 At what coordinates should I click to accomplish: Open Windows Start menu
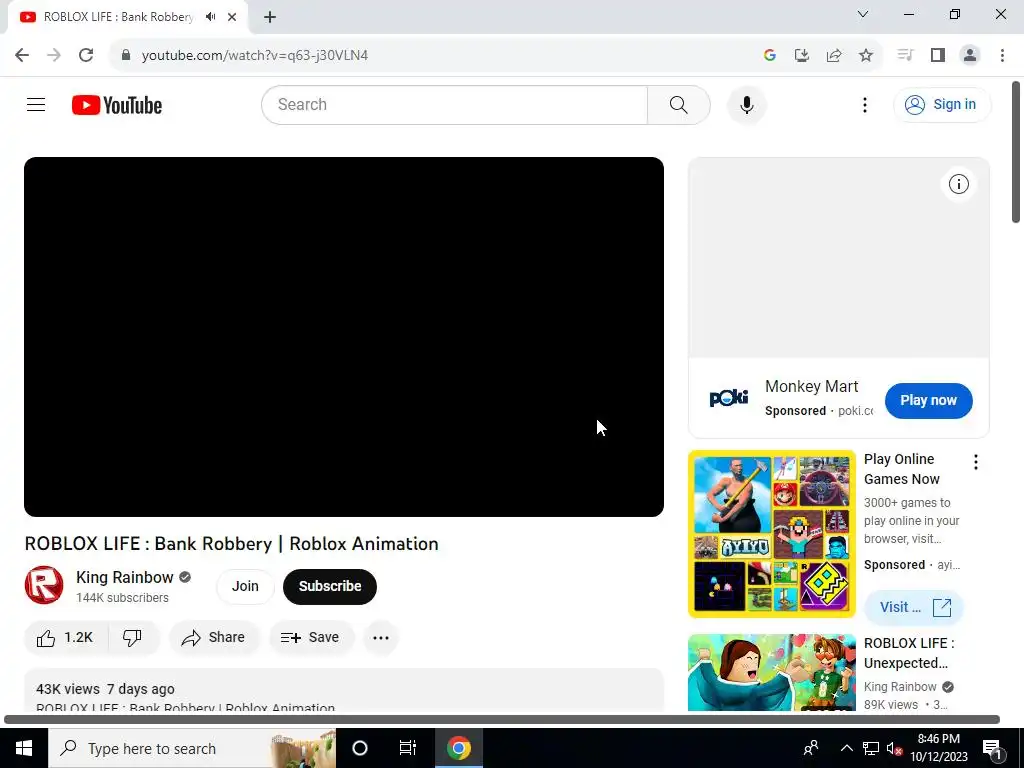pyautogui.click(x=24, y=748)
